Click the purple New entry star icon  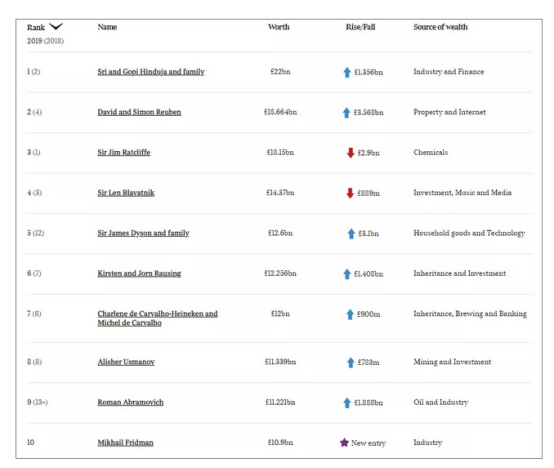(x=344, y=443)
